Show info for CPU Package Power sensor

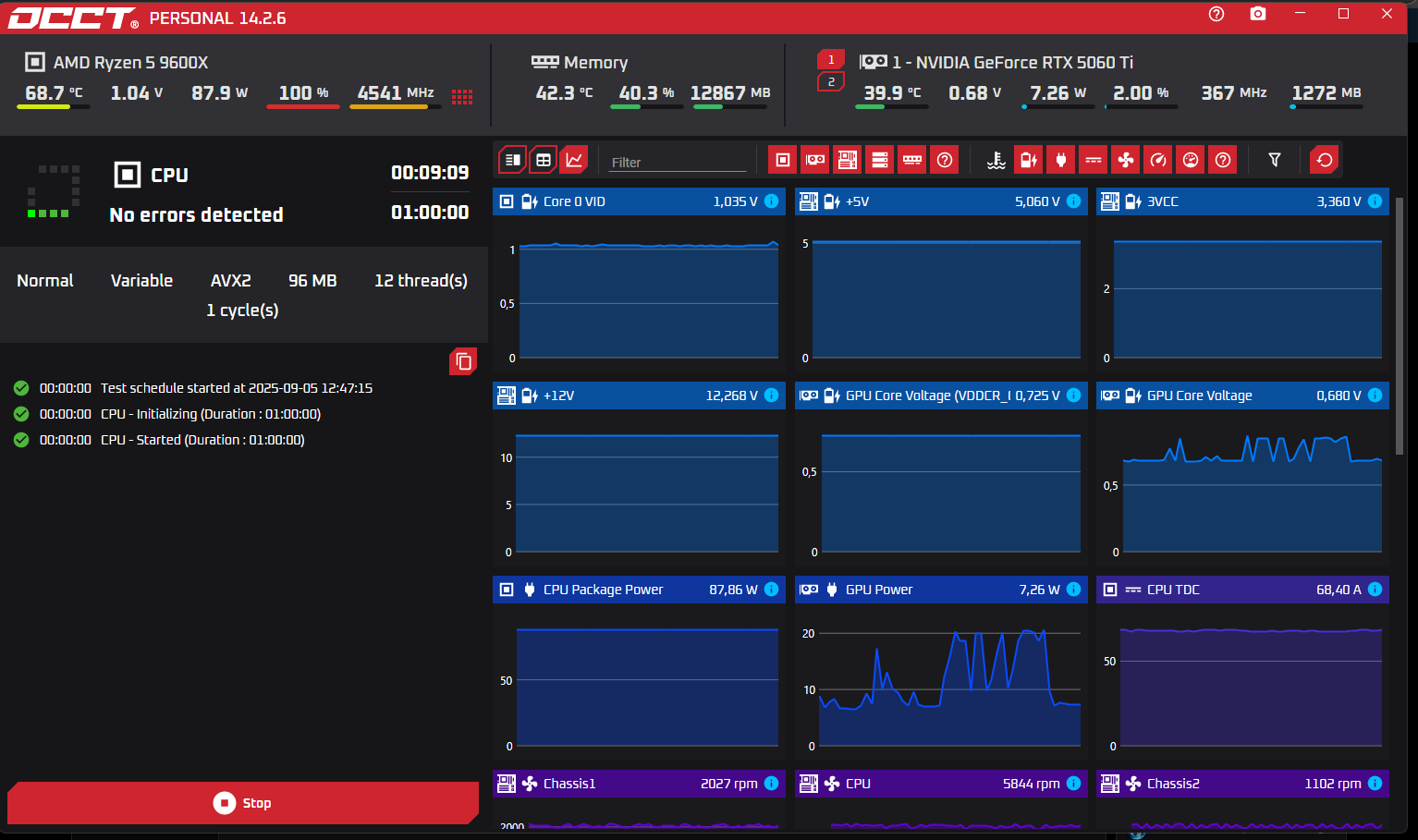(772, 590)
